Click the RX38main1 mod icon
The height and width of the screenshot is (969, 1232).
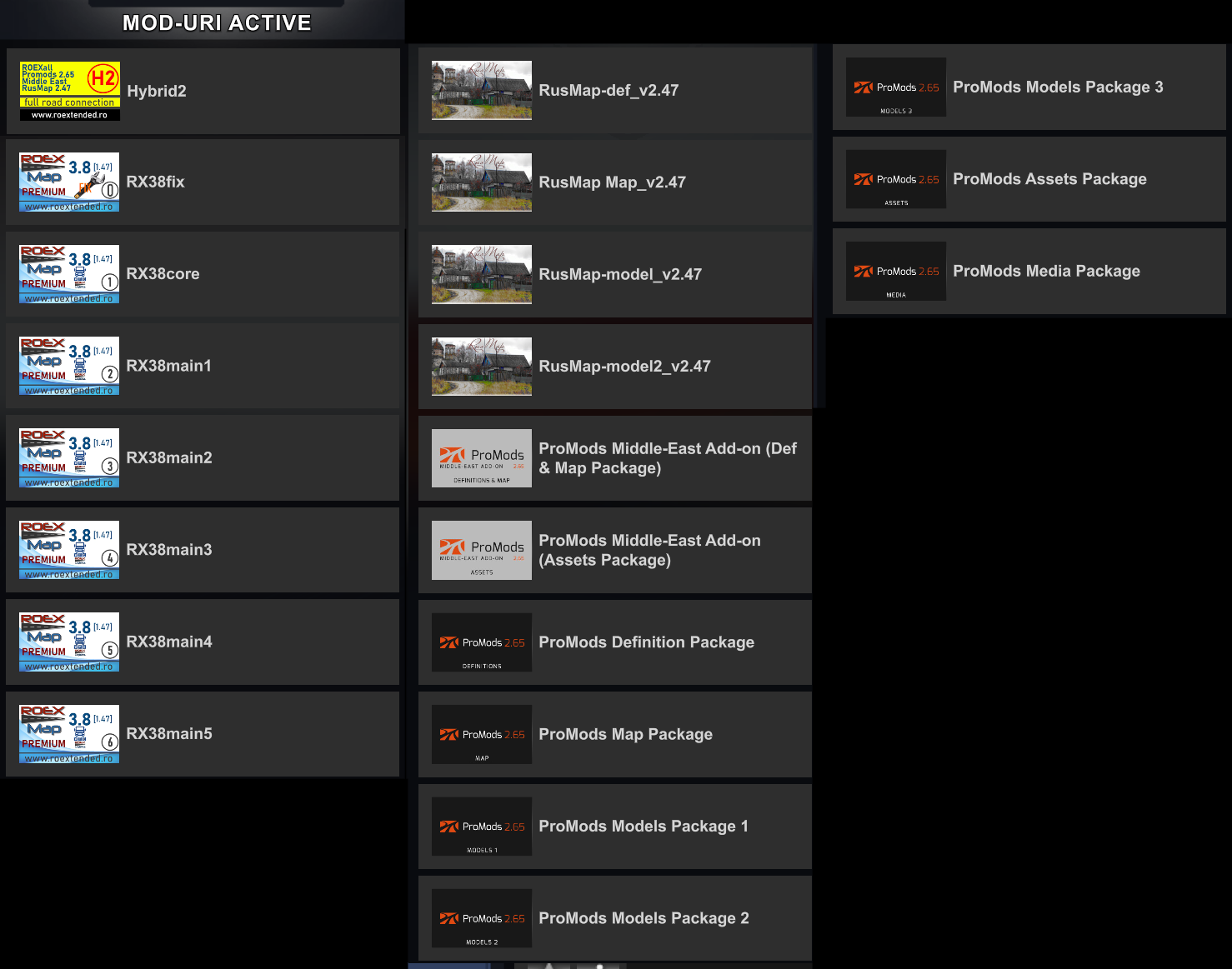[x=69, y=366]
